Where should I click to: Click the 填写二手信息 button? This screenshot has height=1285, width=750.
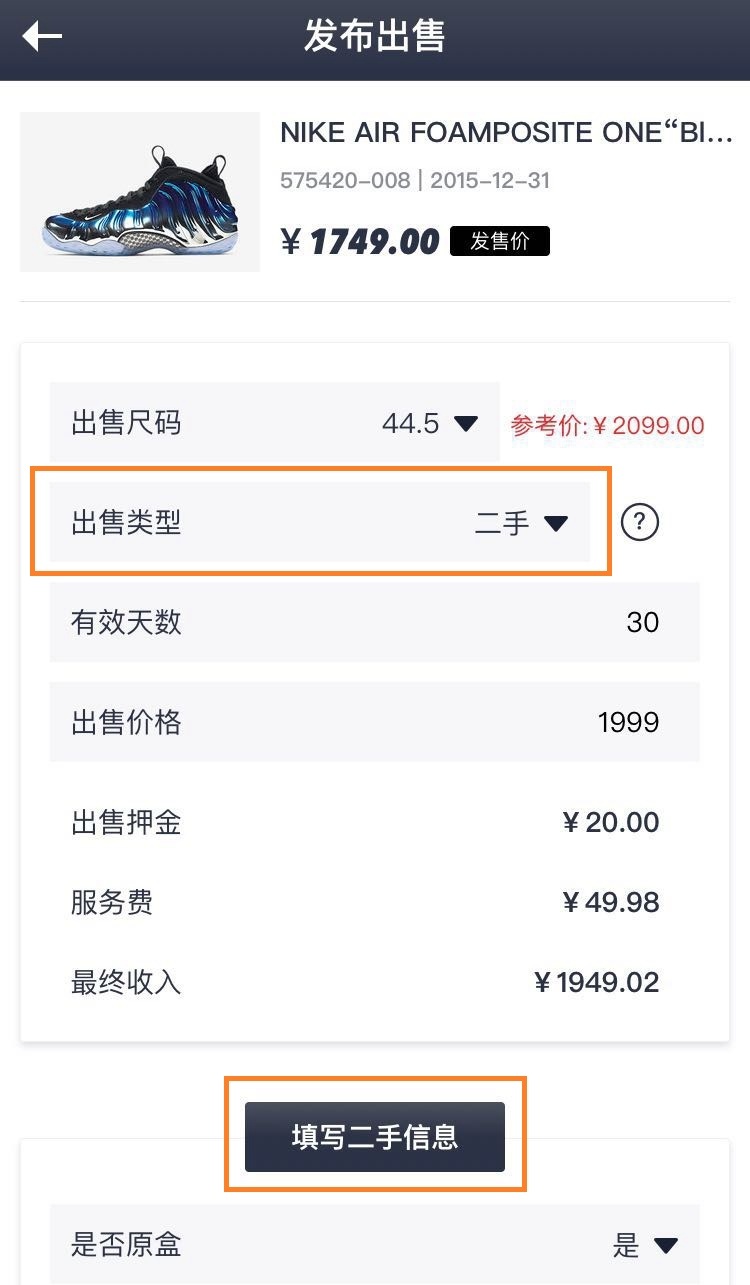[x=375, y=1136]
